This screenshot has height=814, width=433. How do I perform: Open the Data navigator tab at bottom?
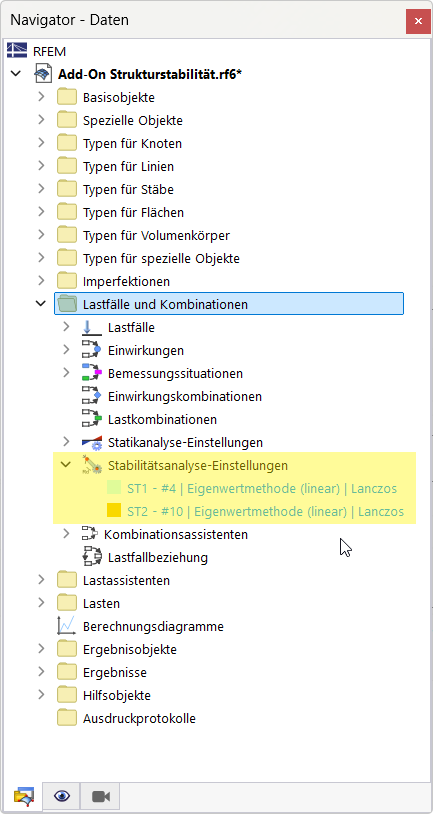click(x=24, y=796)
